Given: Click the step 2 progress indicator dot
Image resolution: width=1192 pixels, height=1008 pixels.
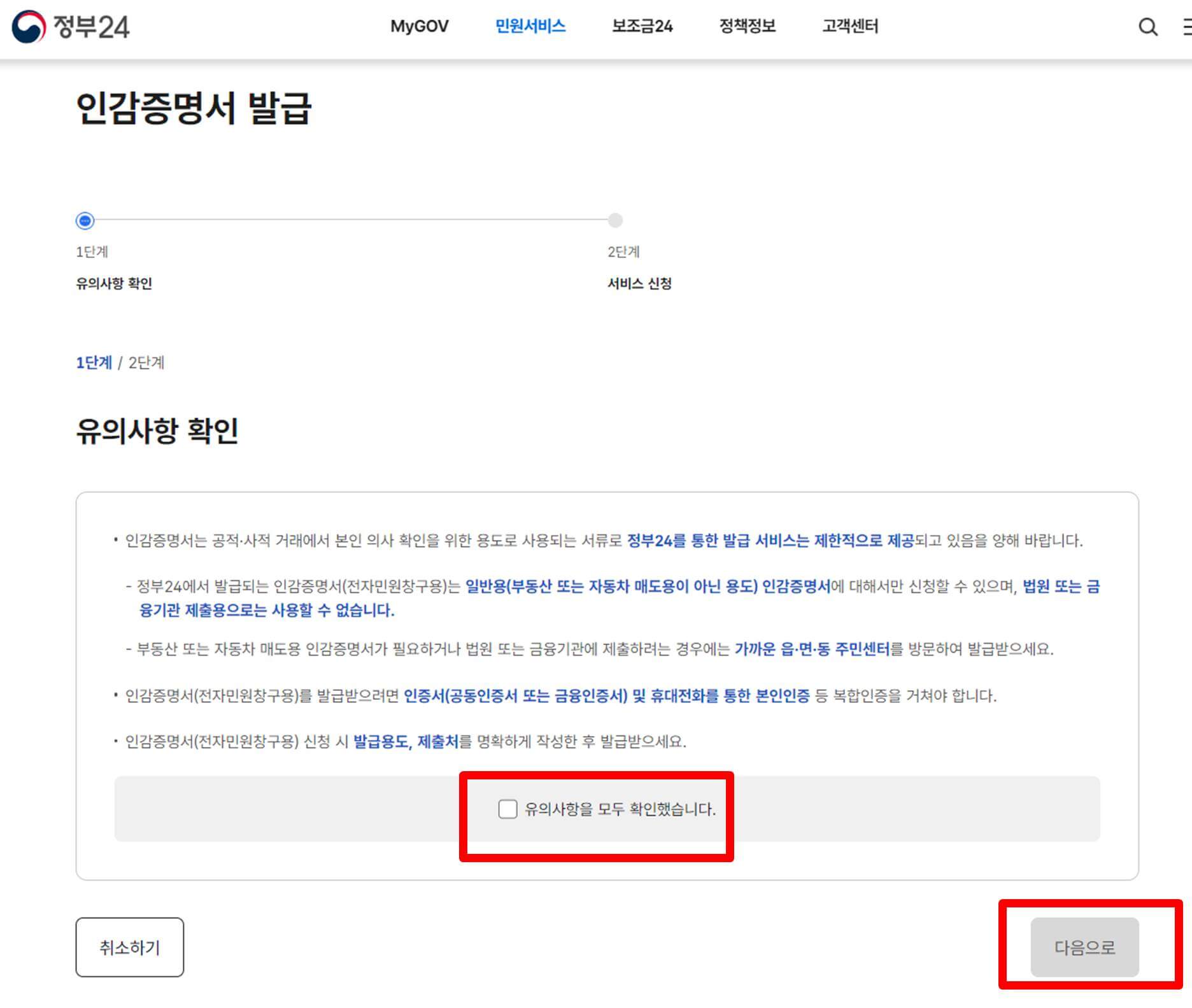Looking at the screenshot, I should point(614,221).
